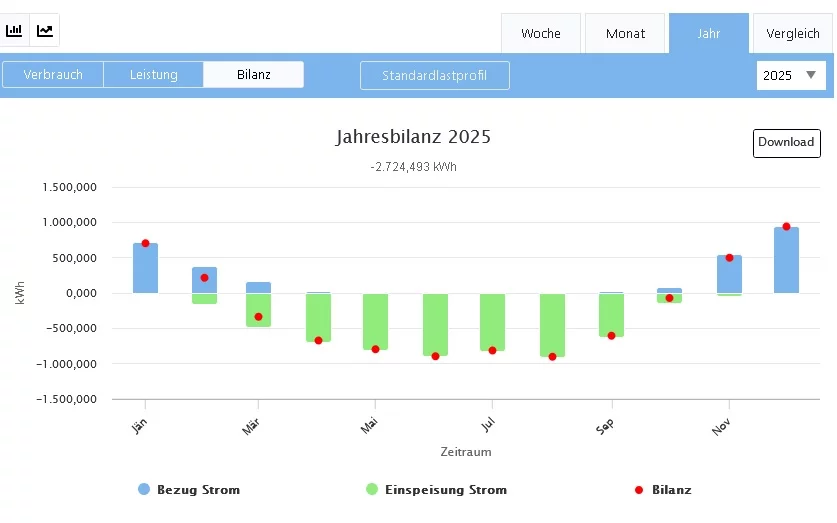Switch to Verbrauch view
This screenshot has width=837, height=523.
53,75
